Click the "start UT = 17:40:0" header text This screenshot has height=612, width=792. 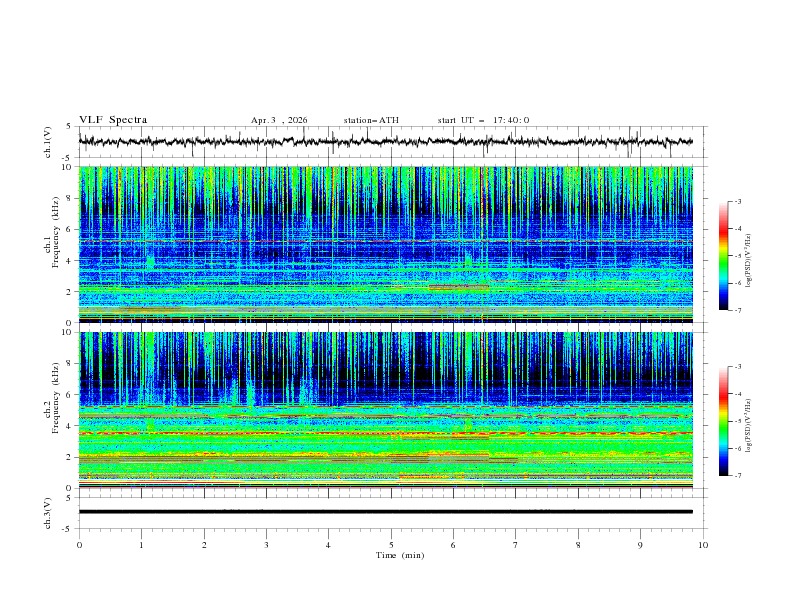(x=483, y=120)
